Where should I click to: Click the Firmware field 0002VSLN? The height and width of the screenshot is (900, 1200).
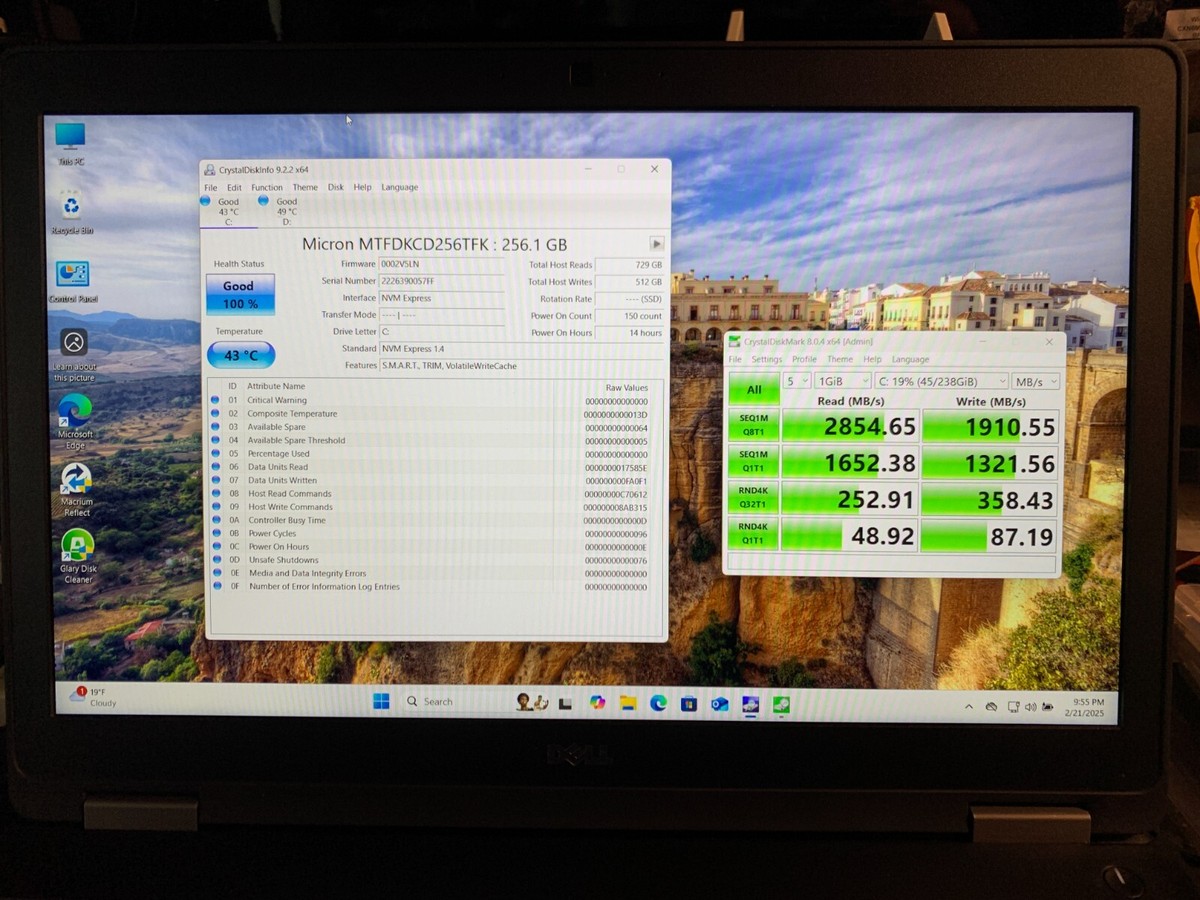(x=441, y=264)
